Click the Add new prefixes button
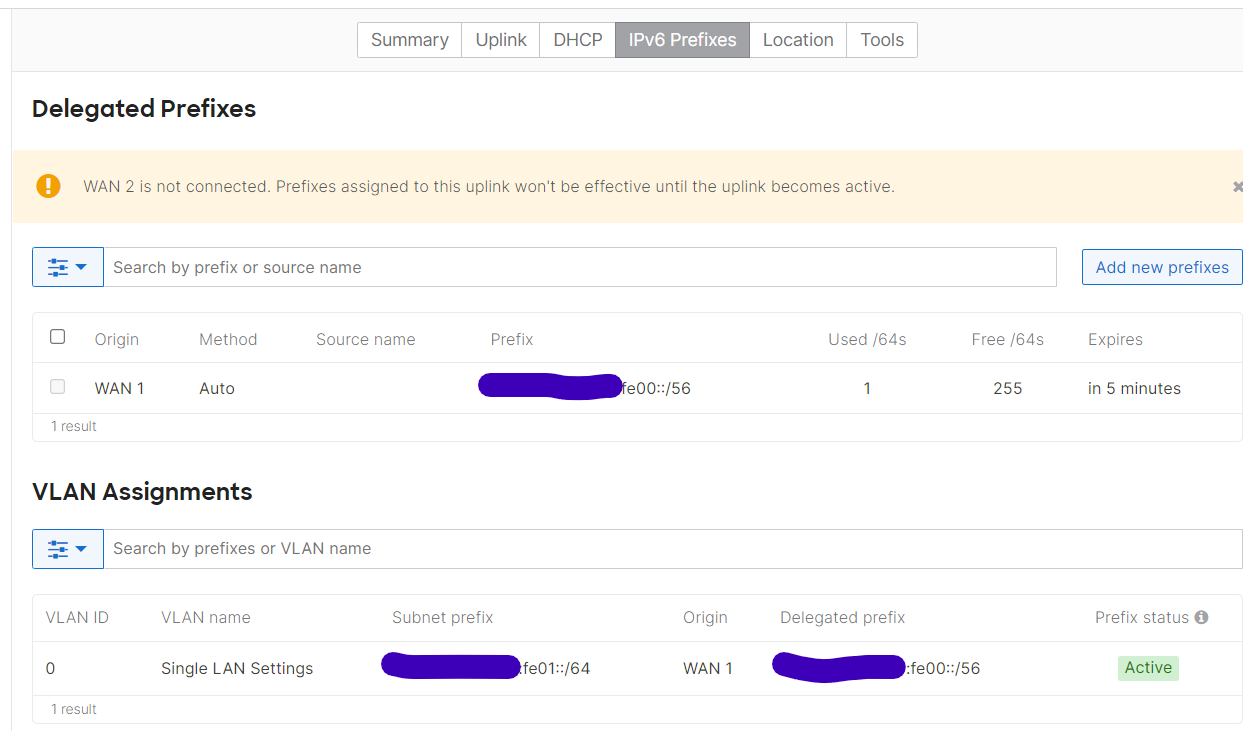 click(x=1162, y=267)
